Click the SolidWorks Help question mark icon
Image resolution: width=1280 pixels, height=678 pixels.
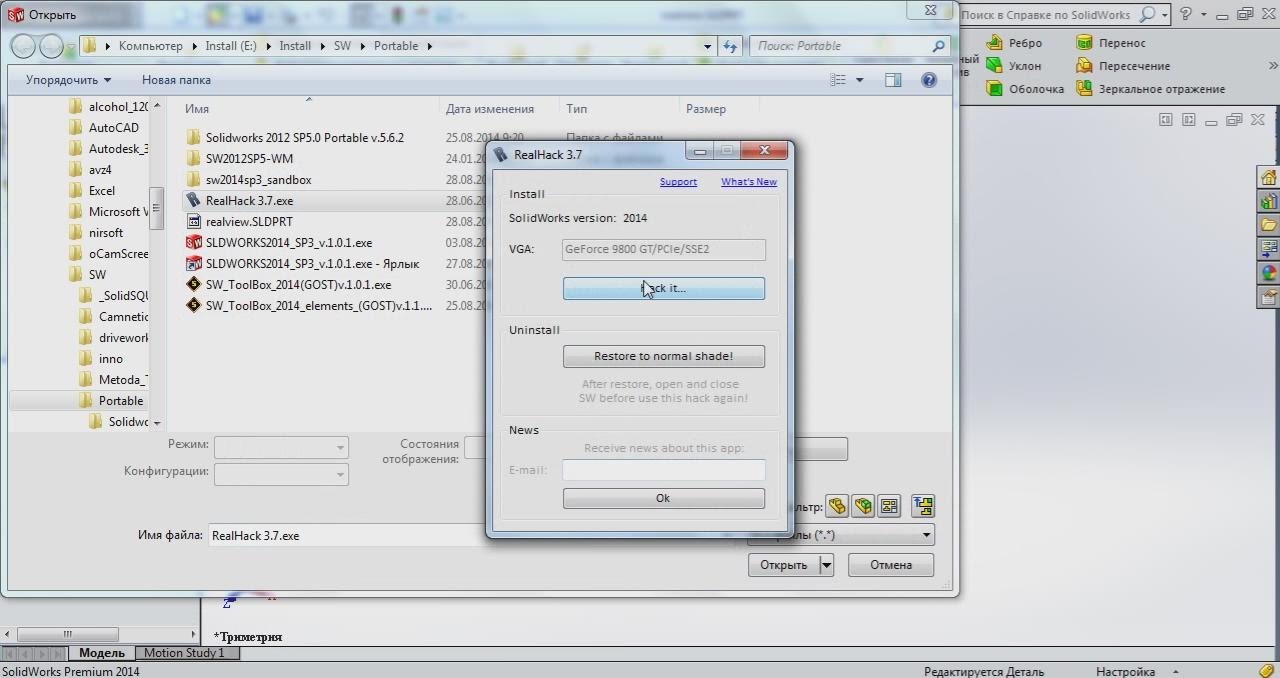1186,14
